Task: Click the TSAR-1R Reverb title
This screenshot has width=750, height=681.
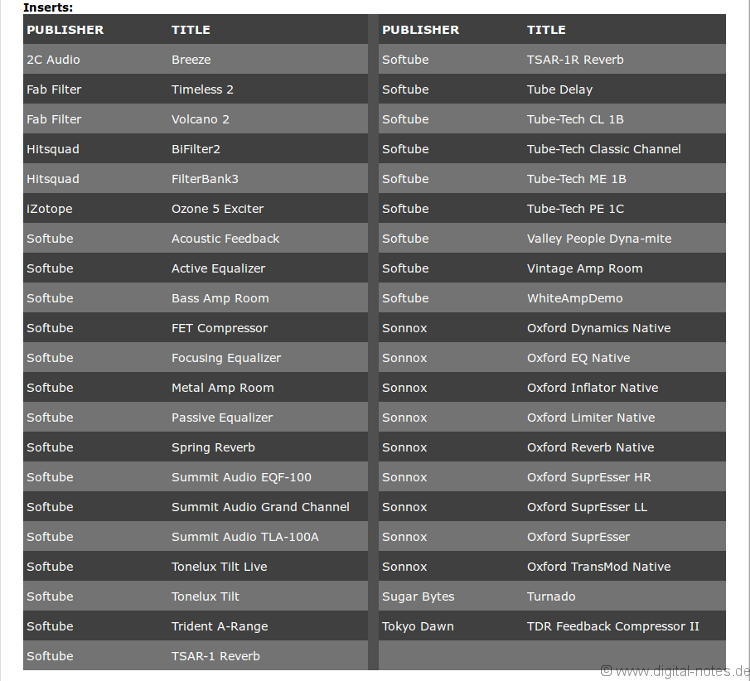Action: [575, 60]
